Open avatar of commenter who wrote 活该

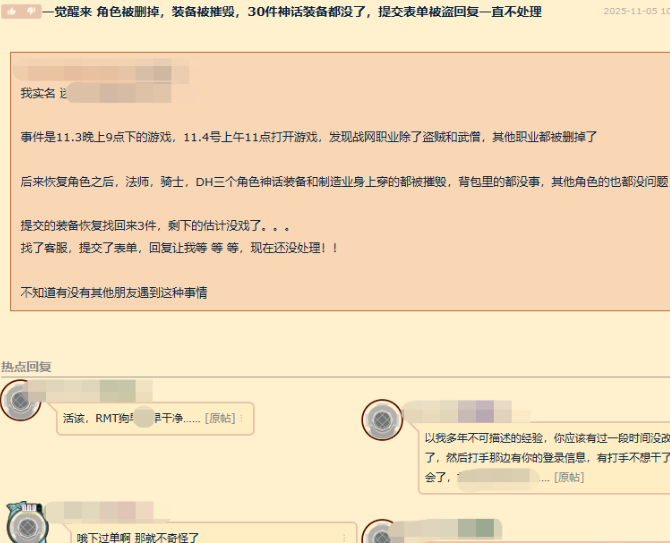(x=21, y=400)
